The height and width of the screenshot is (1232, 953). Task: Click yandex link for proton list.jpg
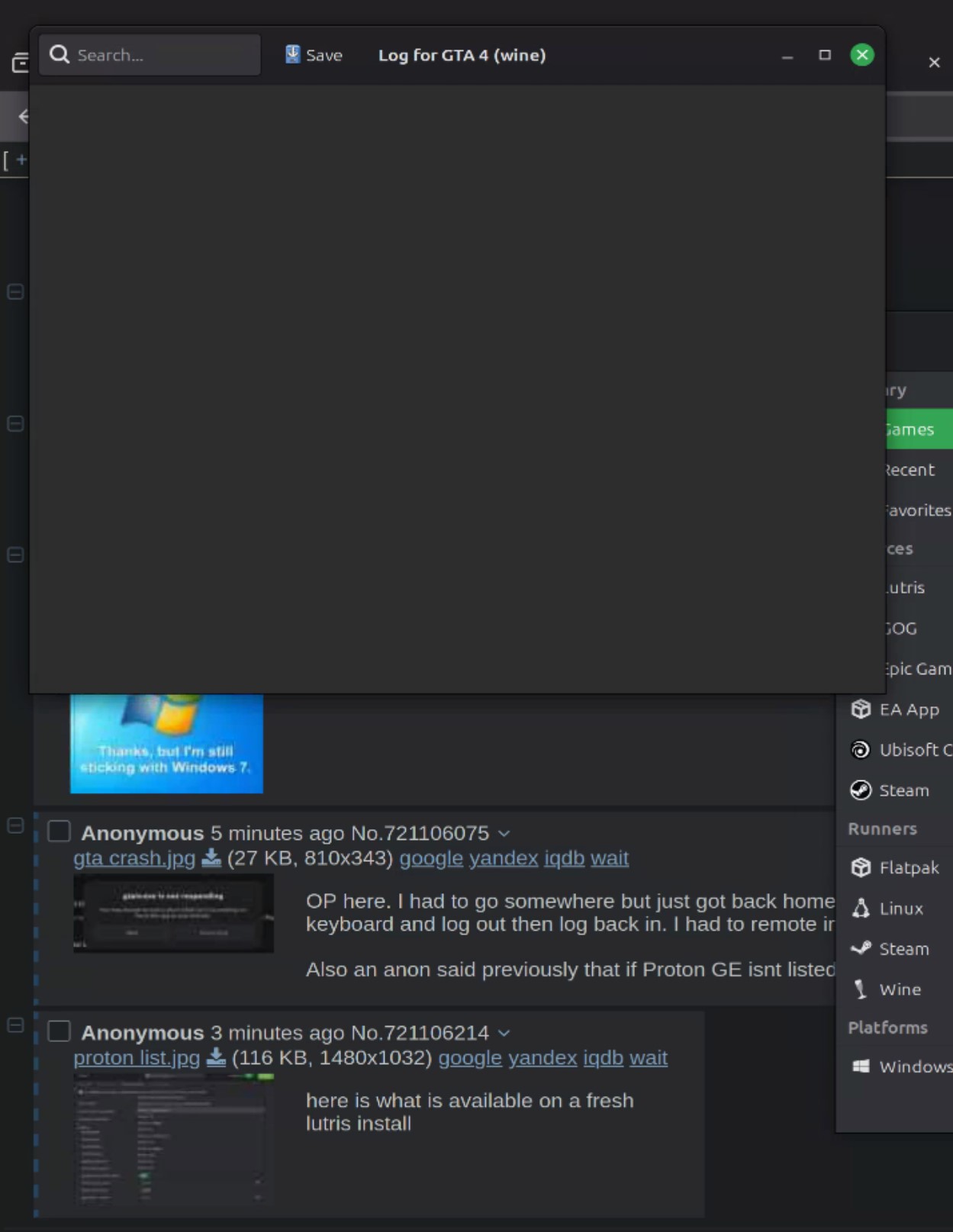tap(543, 1058)
